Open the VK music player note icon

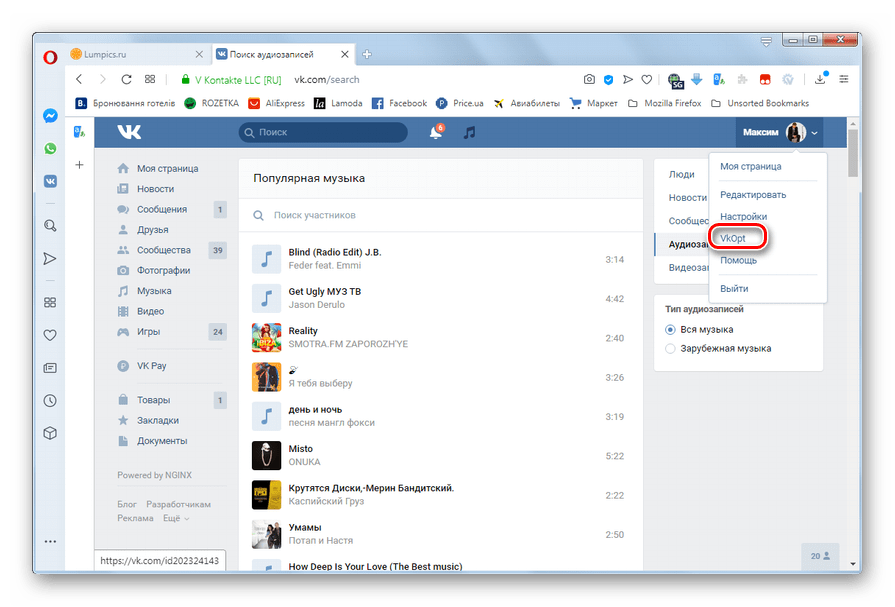point(469,132)
